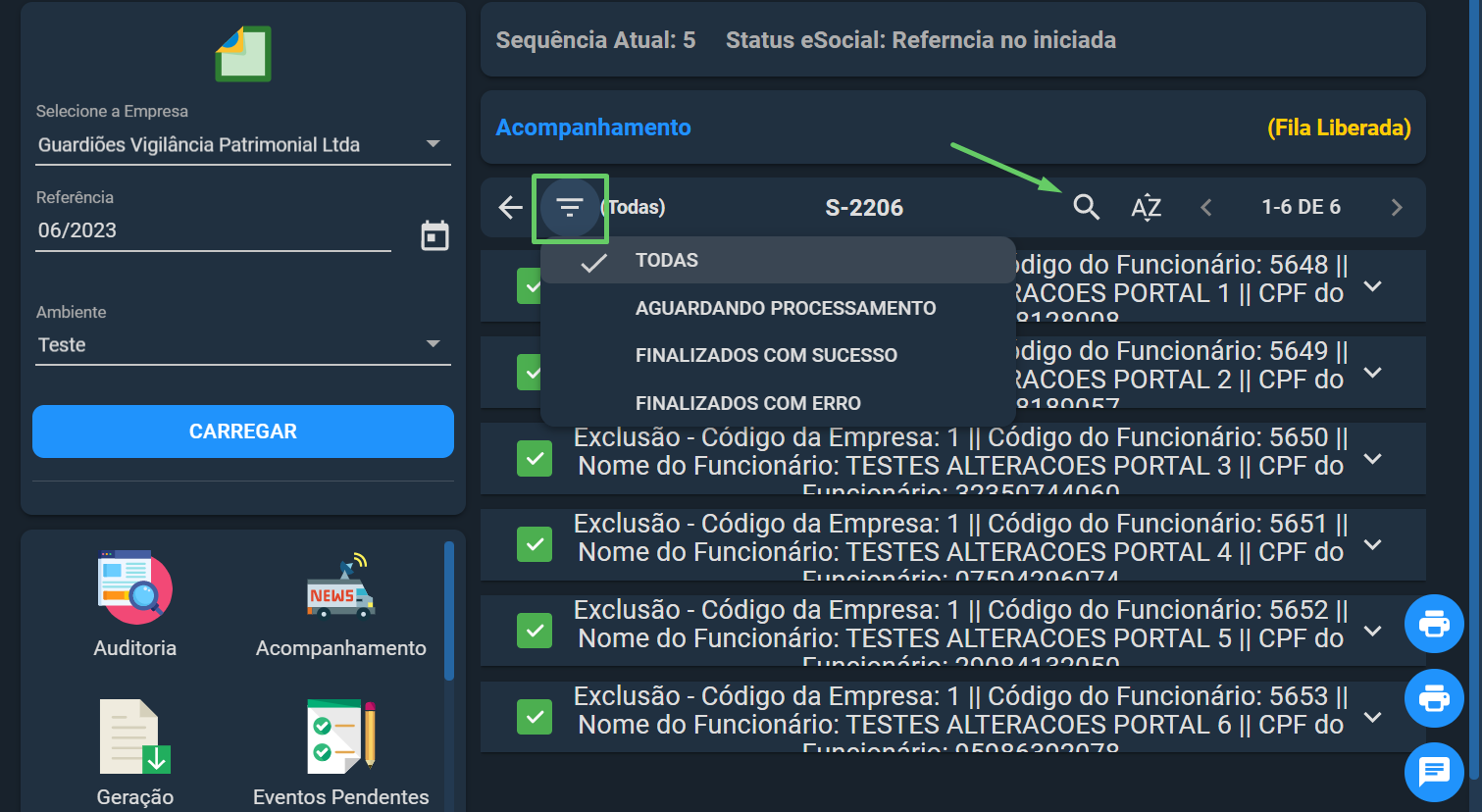Click the lower blue printer button
The height and width of the screenshot is (812, 1482).
point(1434,698)
